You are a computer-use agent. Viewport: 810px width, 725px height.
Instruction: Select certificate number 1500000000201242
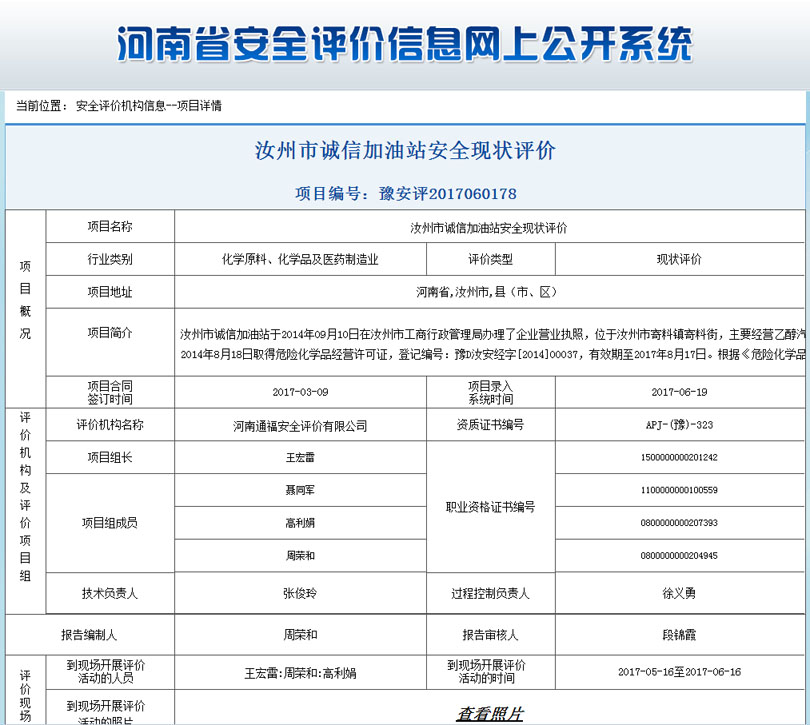click(x=679, y=457)
